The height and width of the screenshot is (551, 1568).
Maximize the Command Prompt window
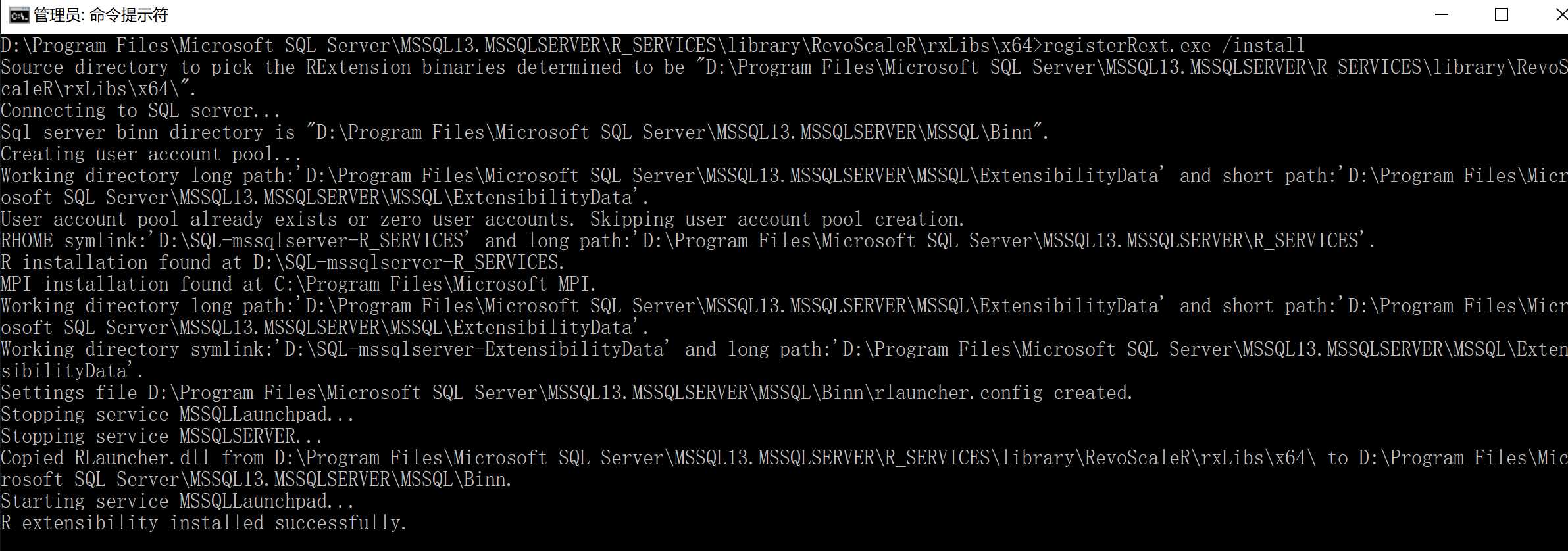[1501, 15]
